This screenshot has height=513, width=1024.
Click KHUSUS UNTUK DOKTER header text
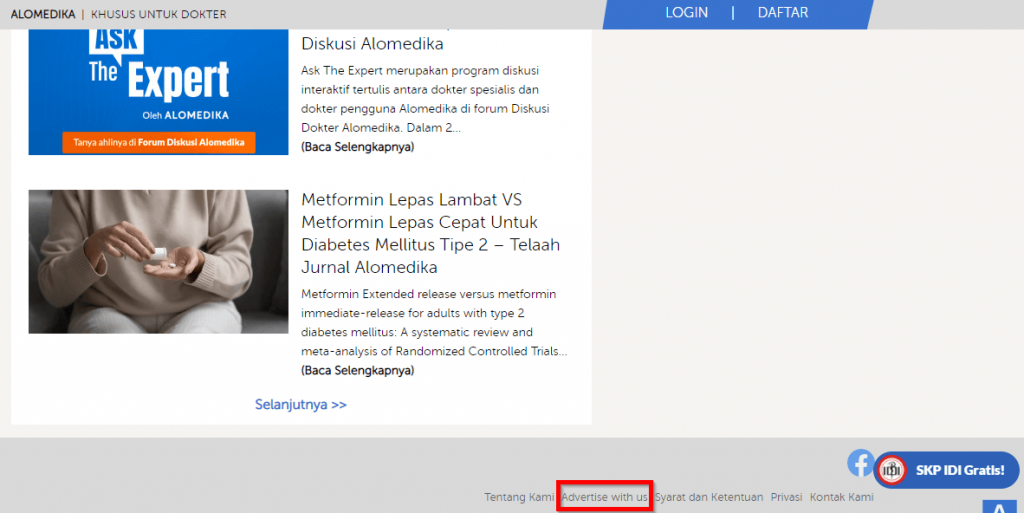click(x=159, y=14)
